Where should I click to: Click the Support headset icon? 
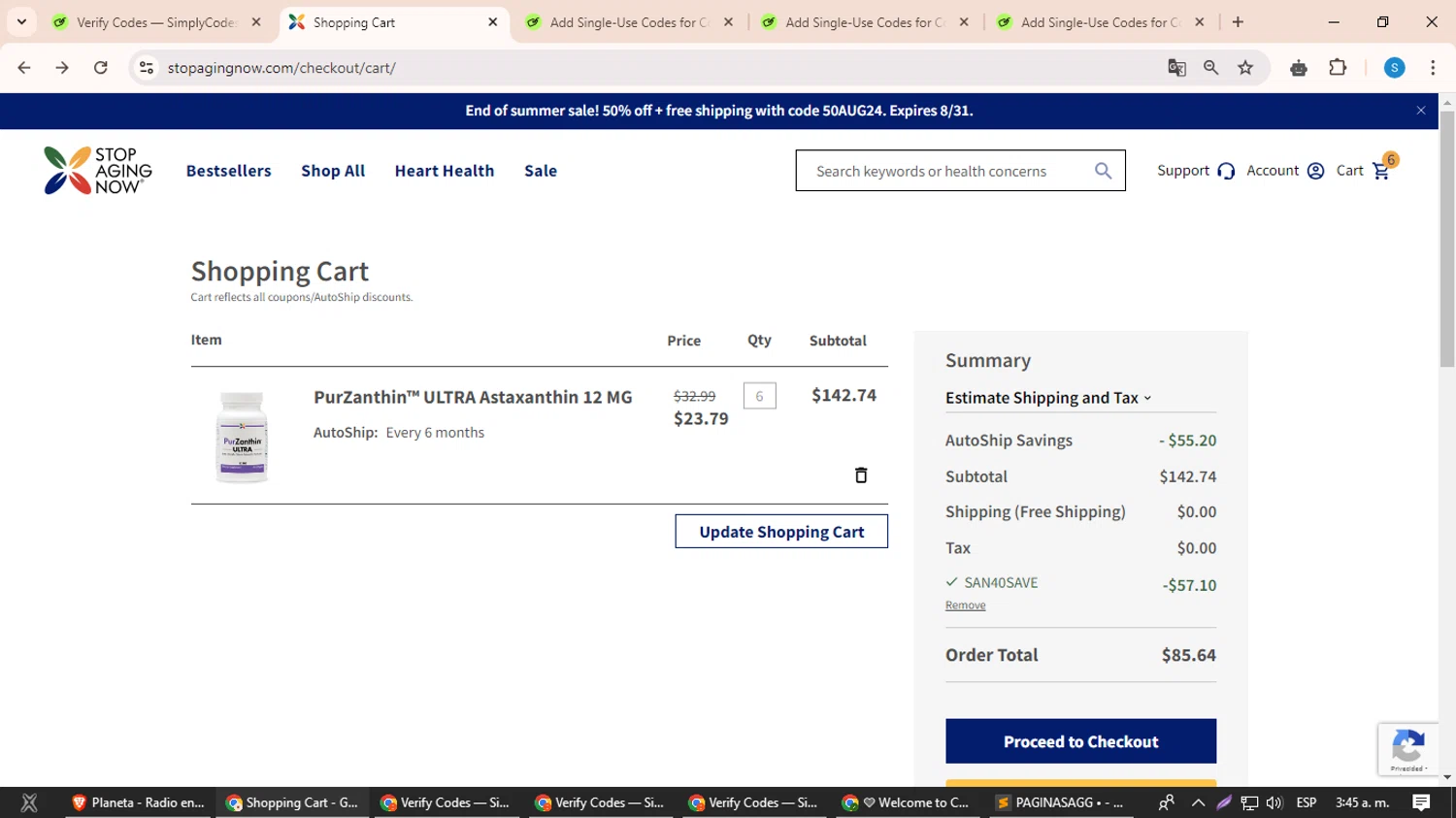pos(1226,171)
